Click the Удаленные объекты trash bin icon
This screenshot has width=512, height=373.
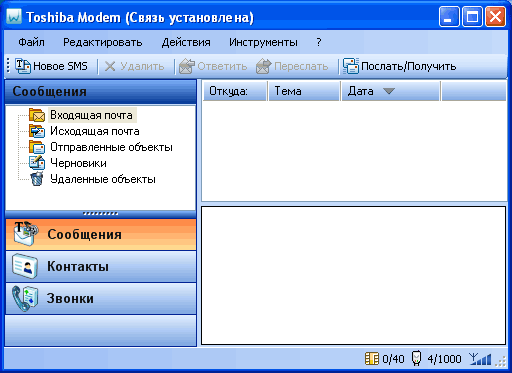37,179
